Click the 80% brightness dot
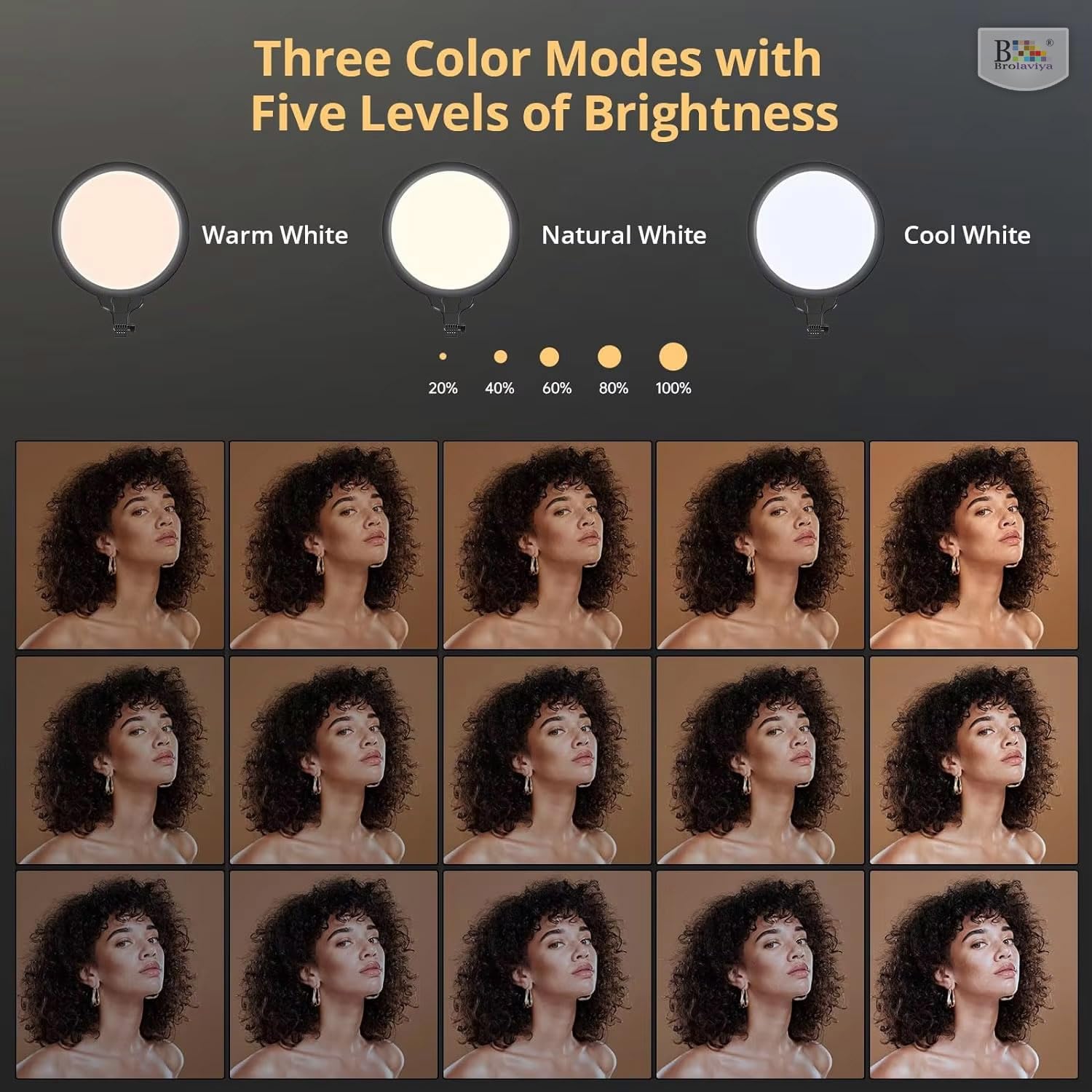 pos(609,357)
